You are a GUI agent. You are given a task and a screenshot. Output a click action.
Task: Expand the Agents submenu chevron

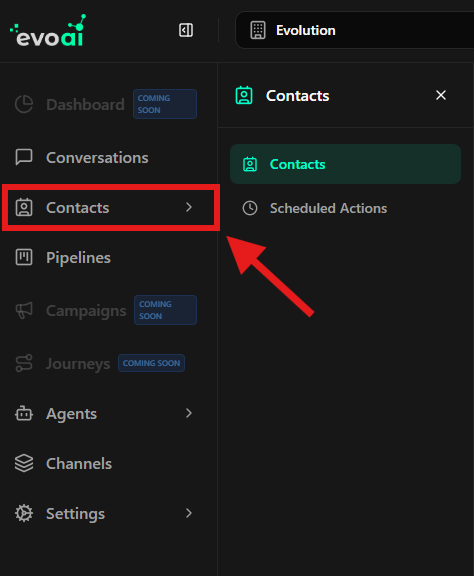(189, 413)
